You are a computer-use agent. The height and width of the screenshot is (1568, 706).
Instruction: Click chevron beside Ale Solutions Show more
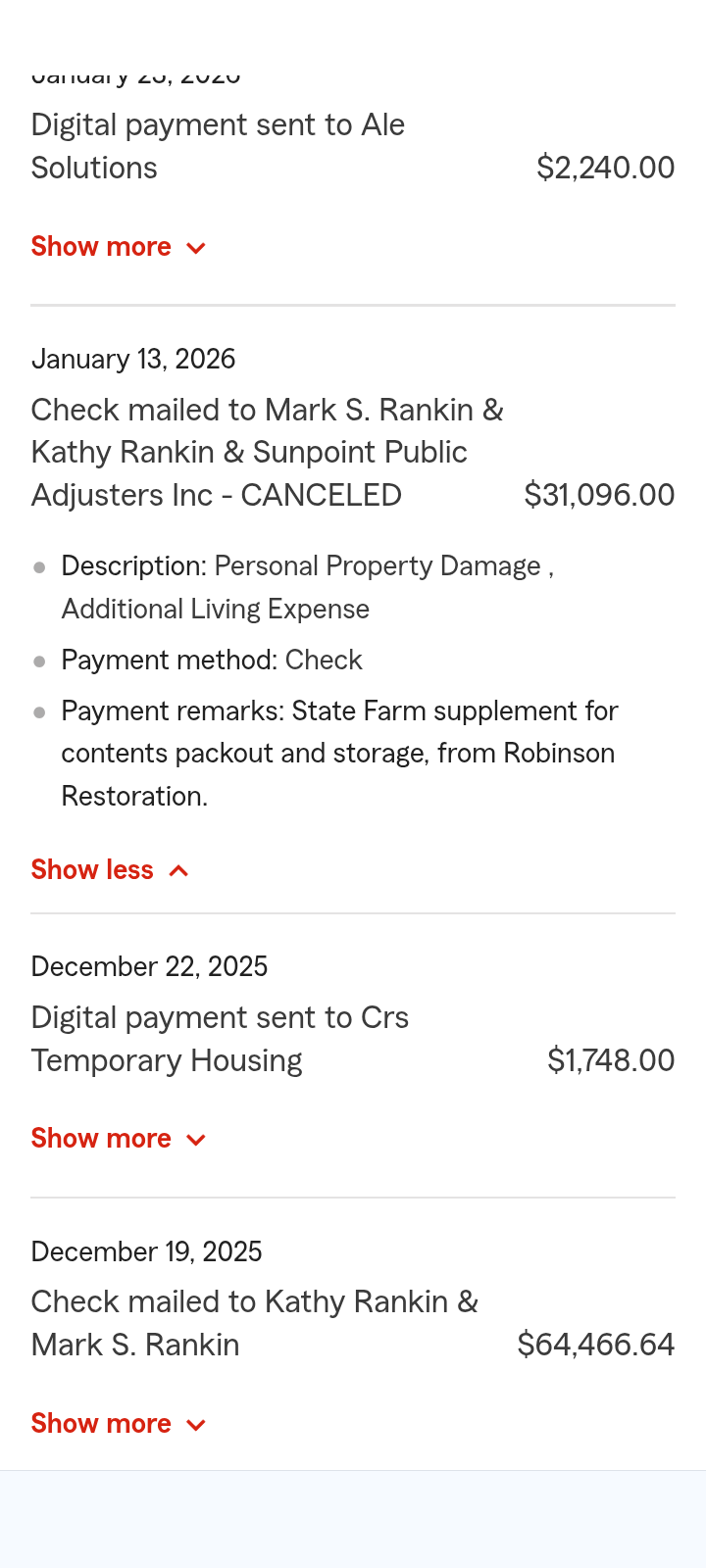click(196, 248)
